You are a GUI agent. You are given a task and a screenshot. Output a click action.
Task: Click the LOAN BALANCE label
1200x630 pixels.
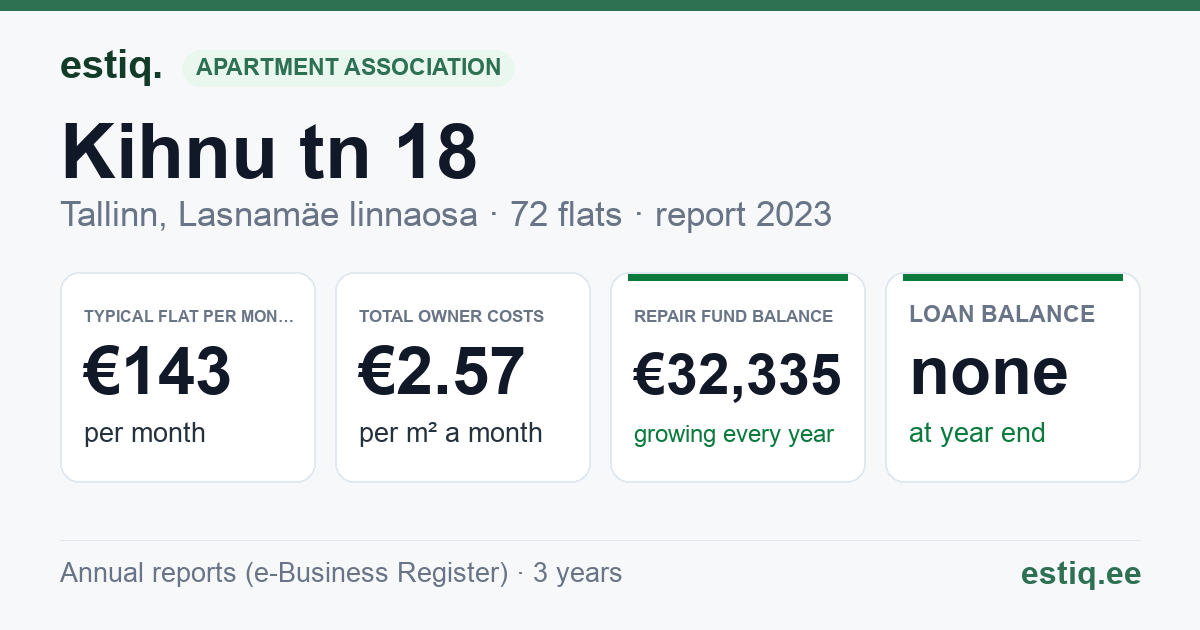tap(1002, 314)
